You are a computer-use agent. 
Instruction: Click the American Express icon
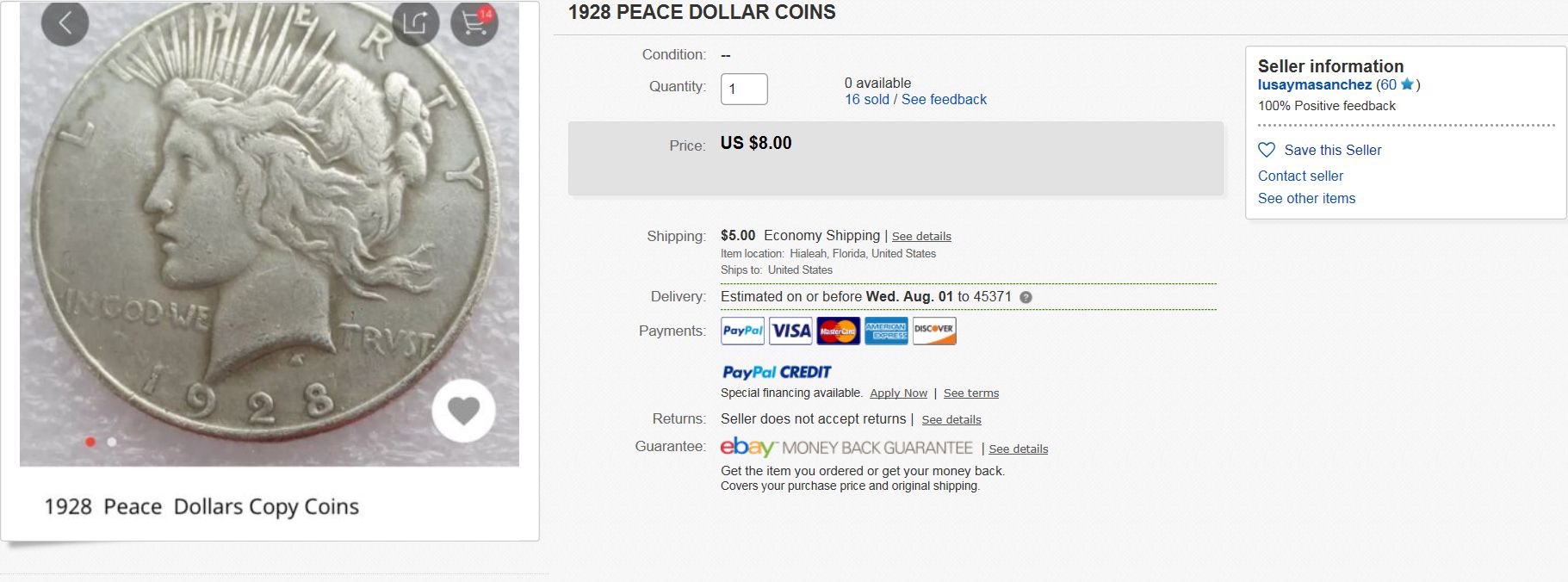886,331
